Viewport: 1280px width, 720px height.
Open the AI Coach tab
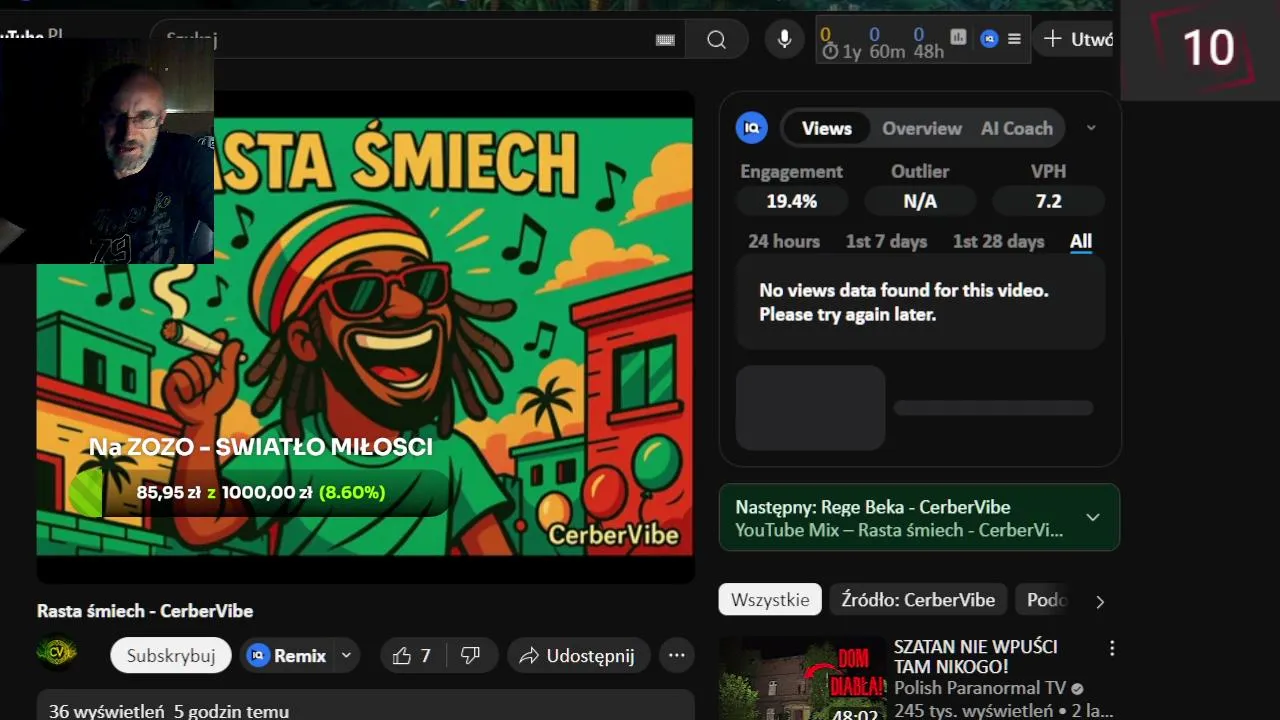pyautogui.click(x=1016, y=128)
